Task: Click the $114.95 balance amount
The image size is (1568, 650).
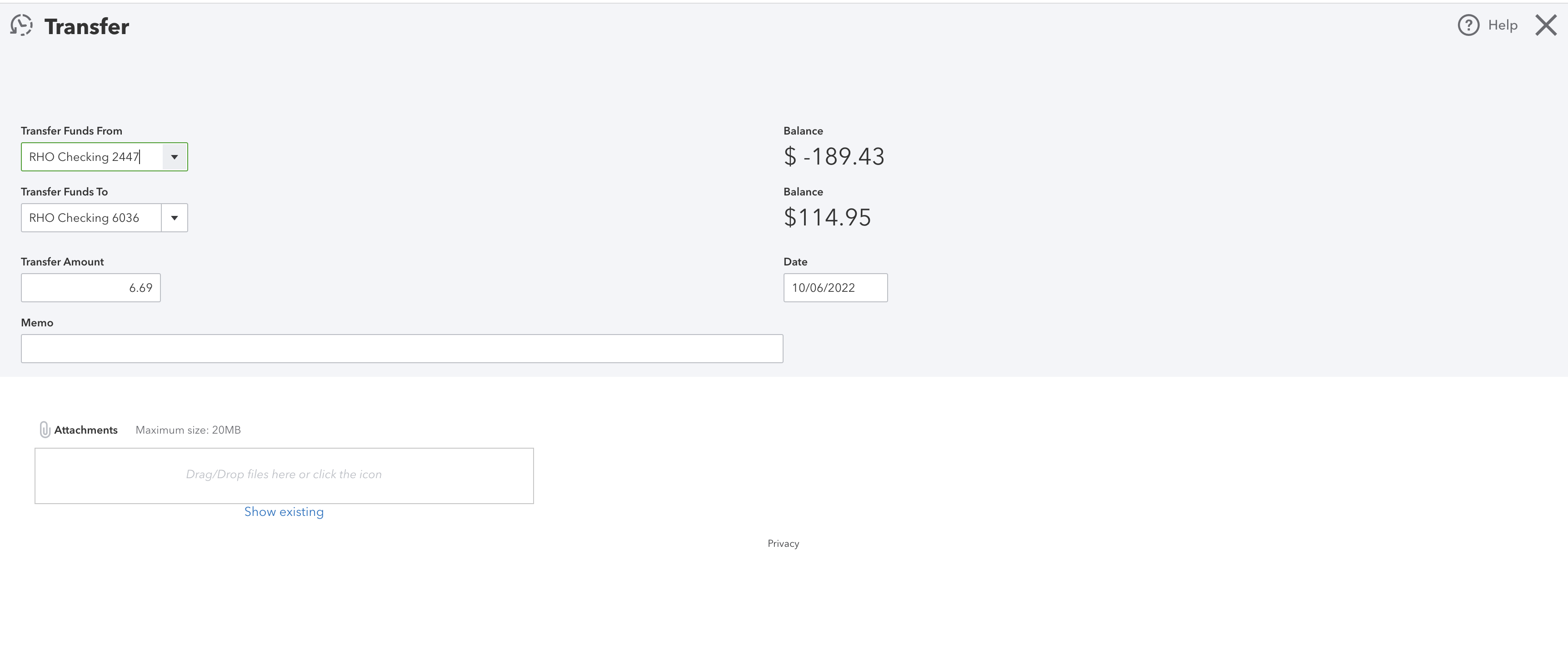Action: click(827, 218)
